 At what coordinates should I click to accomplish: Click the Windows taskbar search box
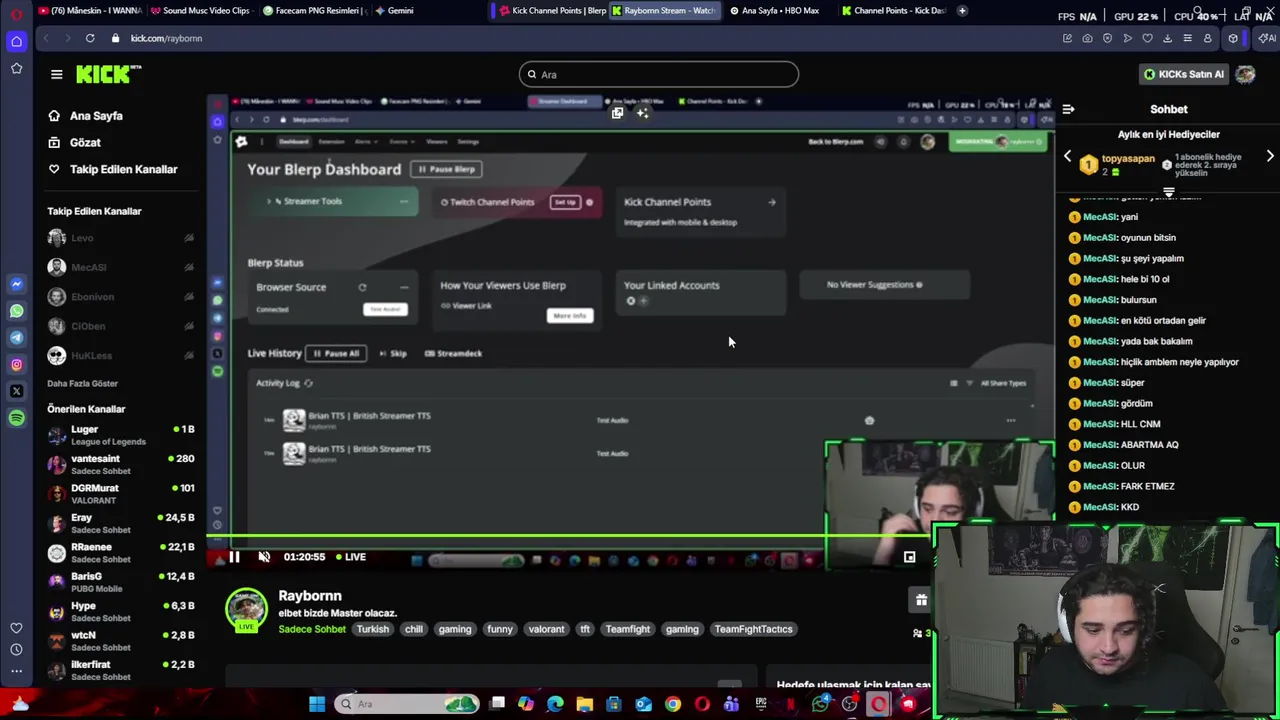click(x=408, y=704)
